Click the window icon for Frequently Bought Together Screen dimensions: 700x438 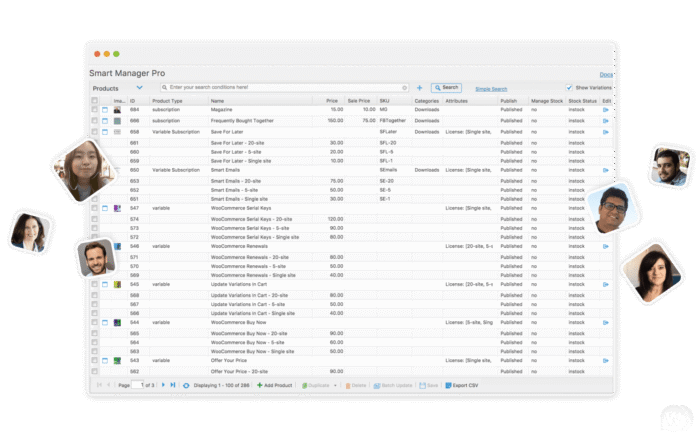pos(105,121)
